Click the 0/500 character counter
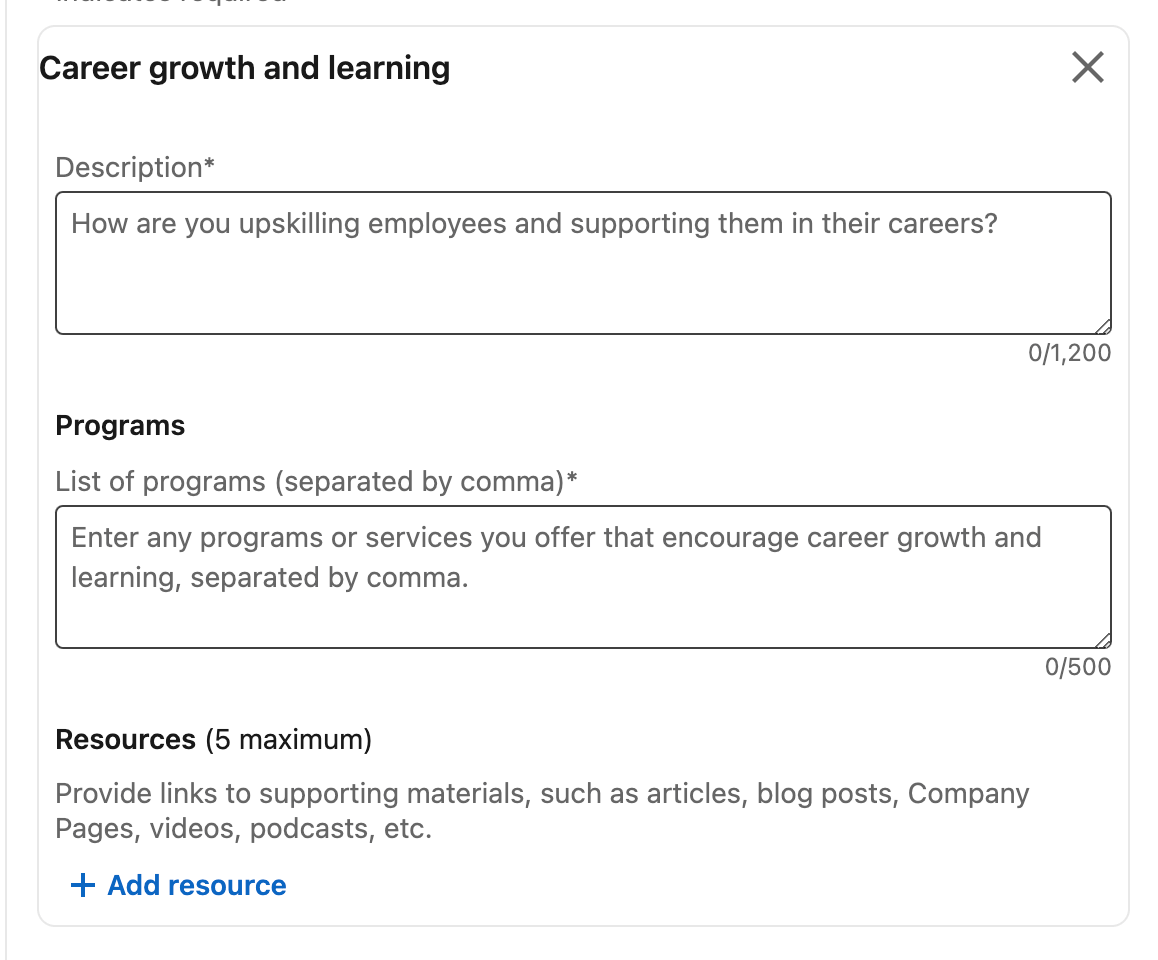Viewport: 1158px width, 960px height. point(1078,667)
